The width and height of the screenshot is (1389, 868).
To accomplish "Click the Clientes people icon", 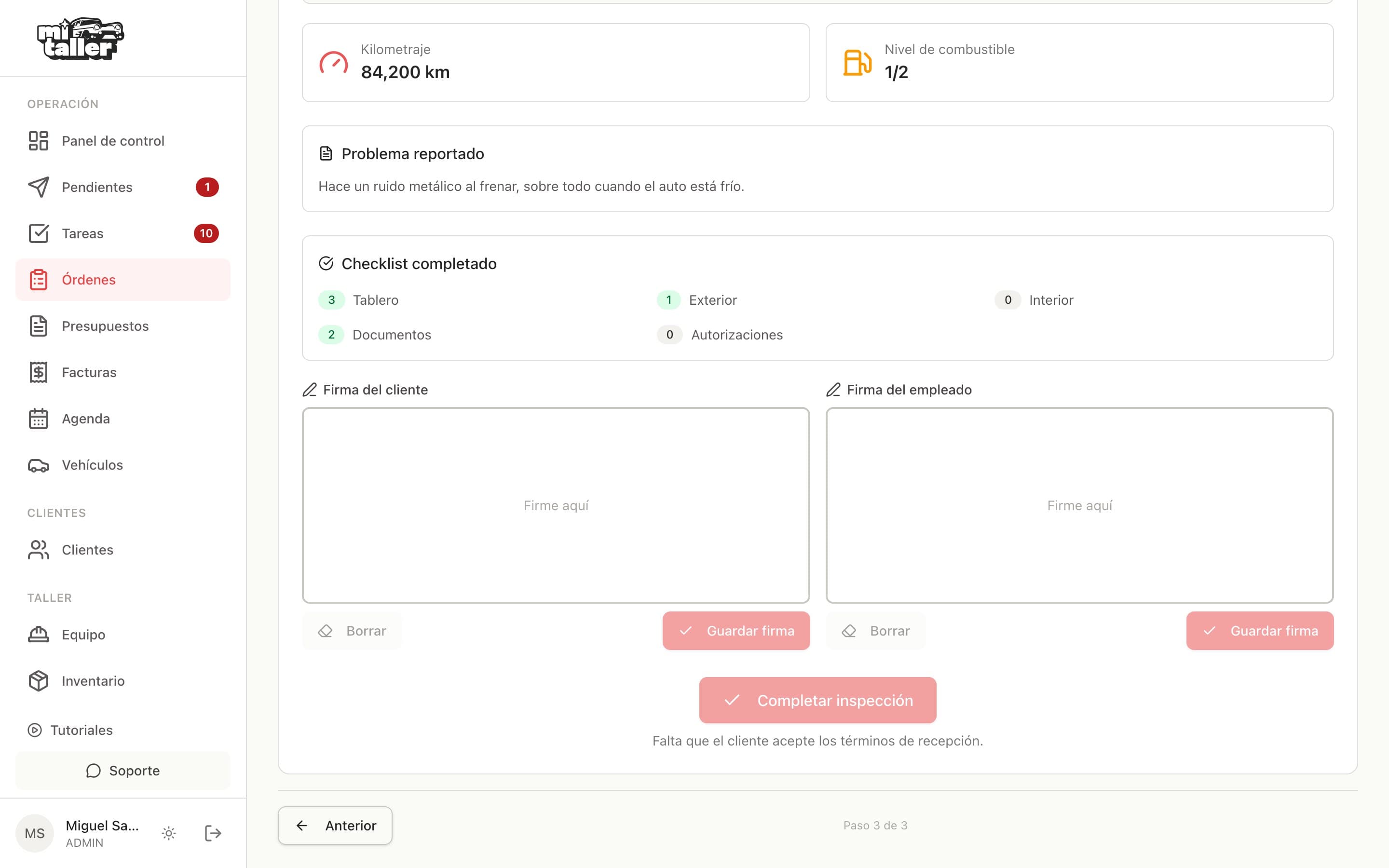I will pyautogui.click(x=39, y=549).
